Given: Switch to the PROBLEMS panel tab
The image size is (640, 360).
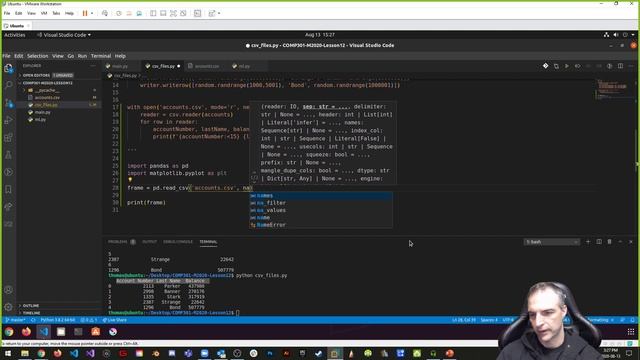Looking at the screenshot, I should [x=121, y=242].
